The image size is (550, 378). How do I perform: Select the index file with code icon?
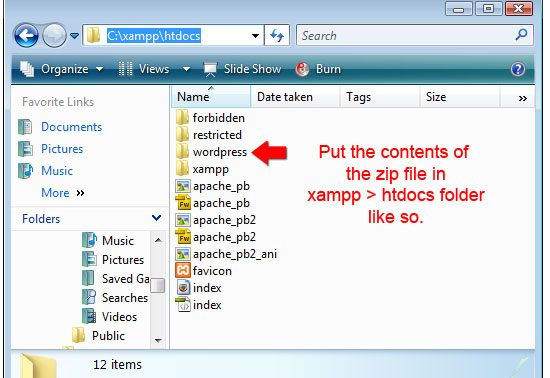pyautogui.click(x=183, y=304)
